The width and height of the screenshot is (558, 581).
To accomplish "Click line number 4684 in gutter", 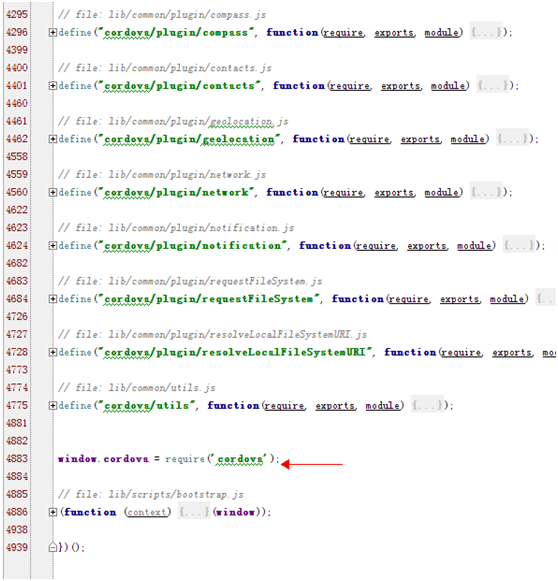I will [x=17, y=299].
